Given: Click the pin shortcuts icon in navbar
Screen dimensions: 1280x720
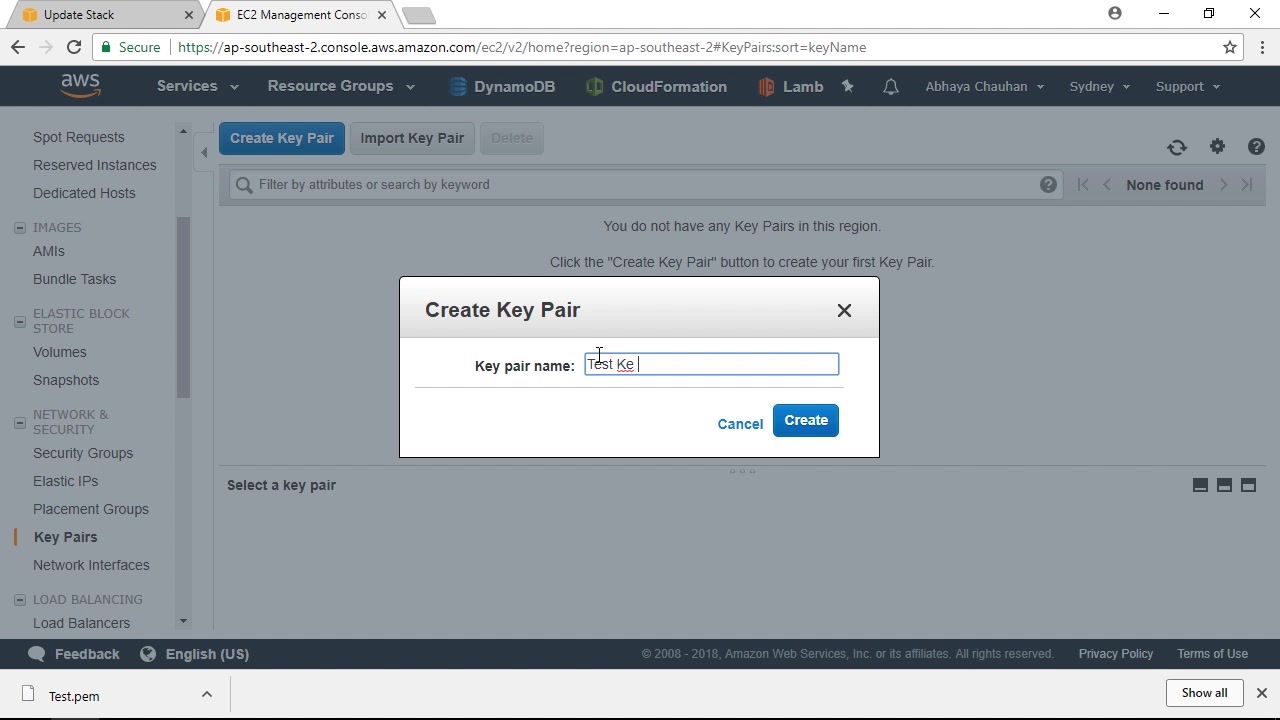Looking at the screenshot, I should click(x=848, y=87).
